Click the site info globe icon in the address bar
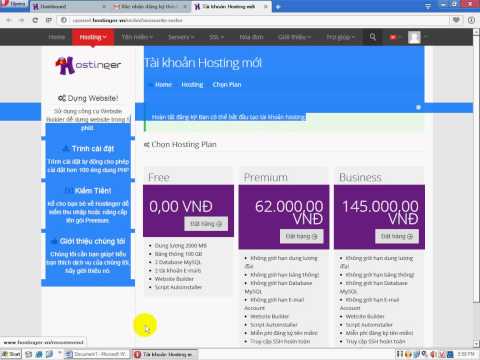The height and width of the screenshot is (360, 480). click(64, 20)
